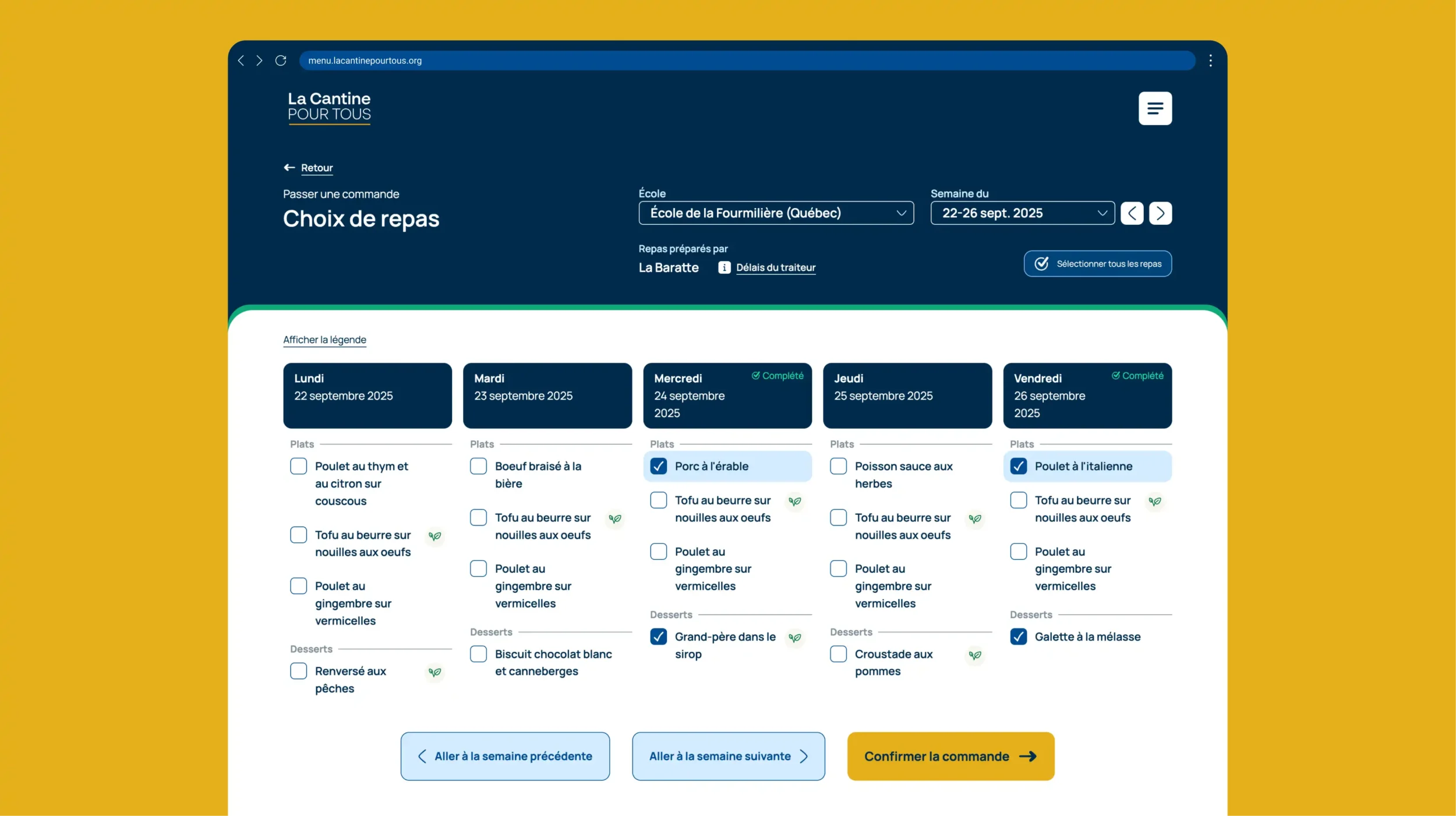Check Boeuf braisé à la bière
The height and width of the screenshot is (816, 1456).
pos(478,466)
